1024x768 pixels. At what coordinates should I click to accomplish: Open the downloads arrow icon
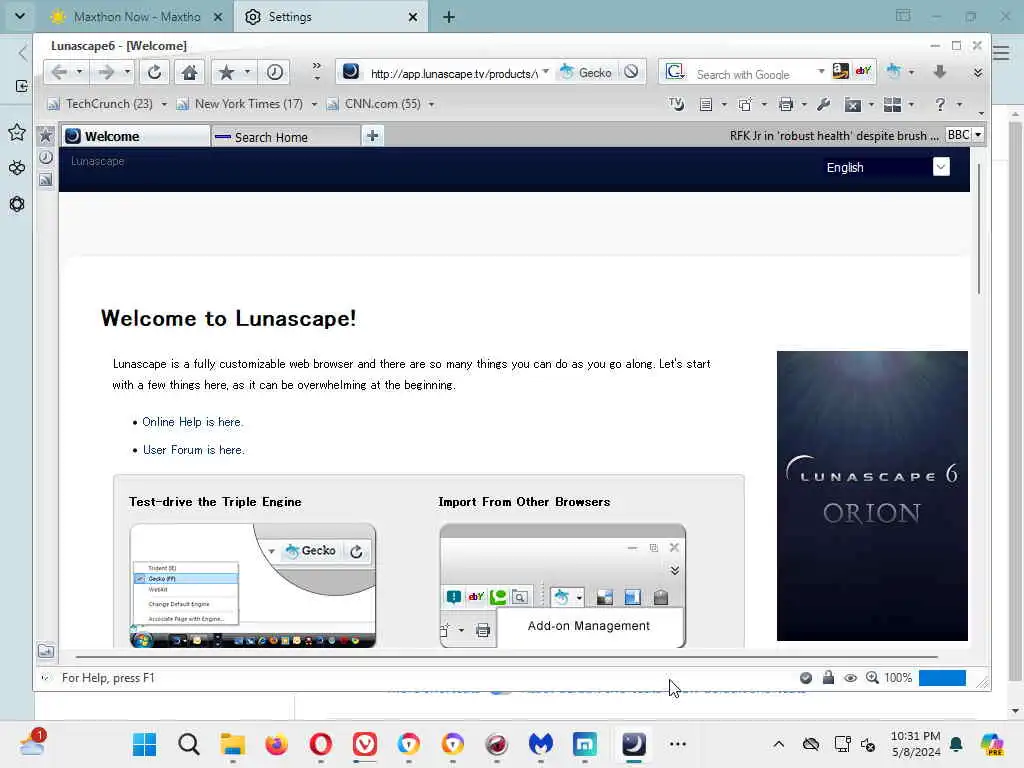click(x=940, y=72)
